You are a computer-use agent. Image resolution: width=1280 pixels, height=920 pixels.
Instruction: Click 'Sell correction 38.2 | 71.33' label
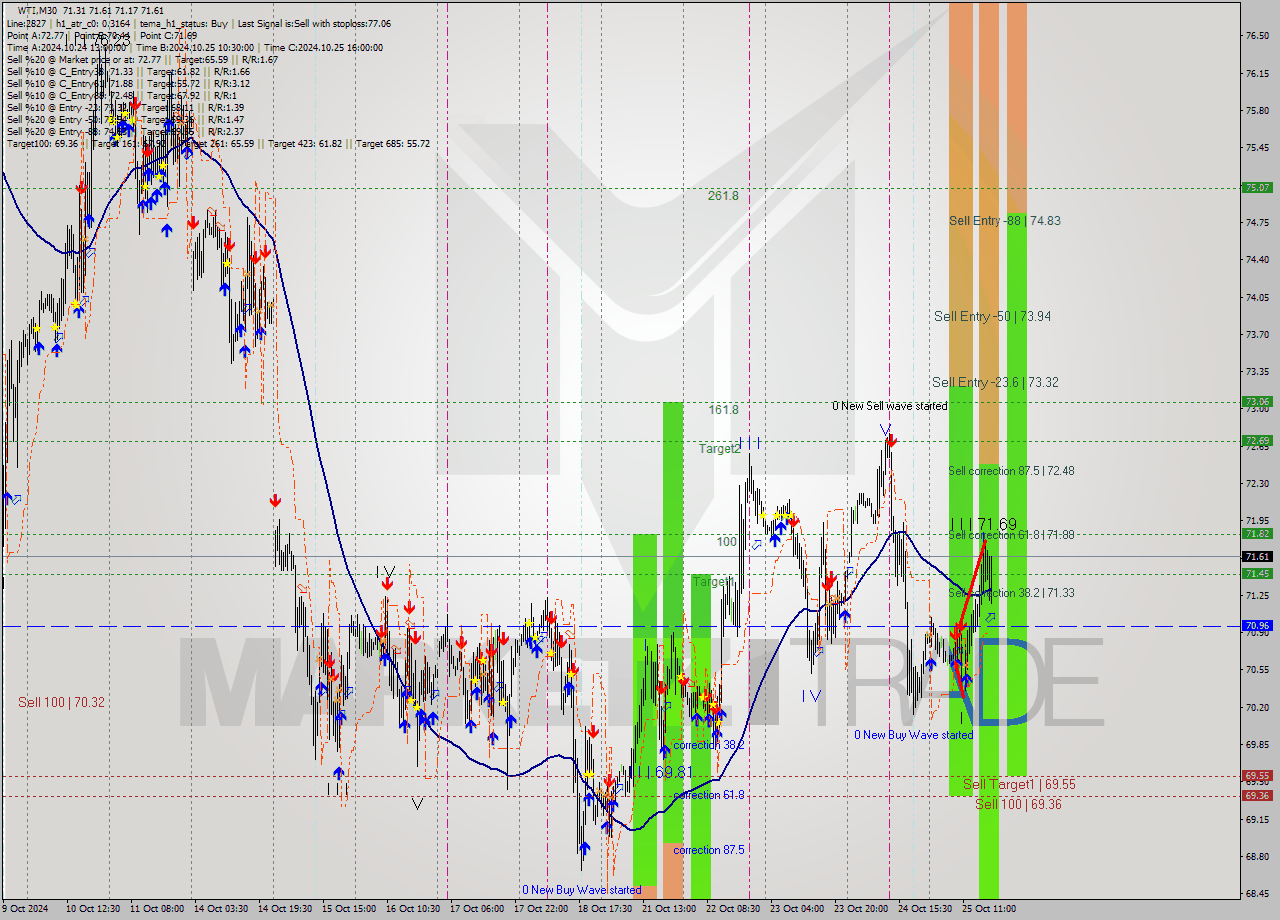tap(1011, 593)
